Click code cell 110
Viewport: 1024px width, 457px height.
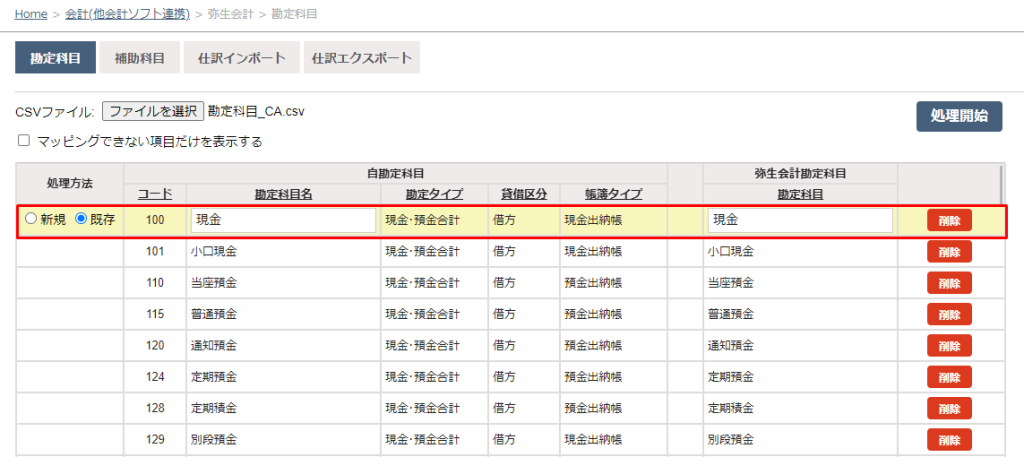click(155, 283)
